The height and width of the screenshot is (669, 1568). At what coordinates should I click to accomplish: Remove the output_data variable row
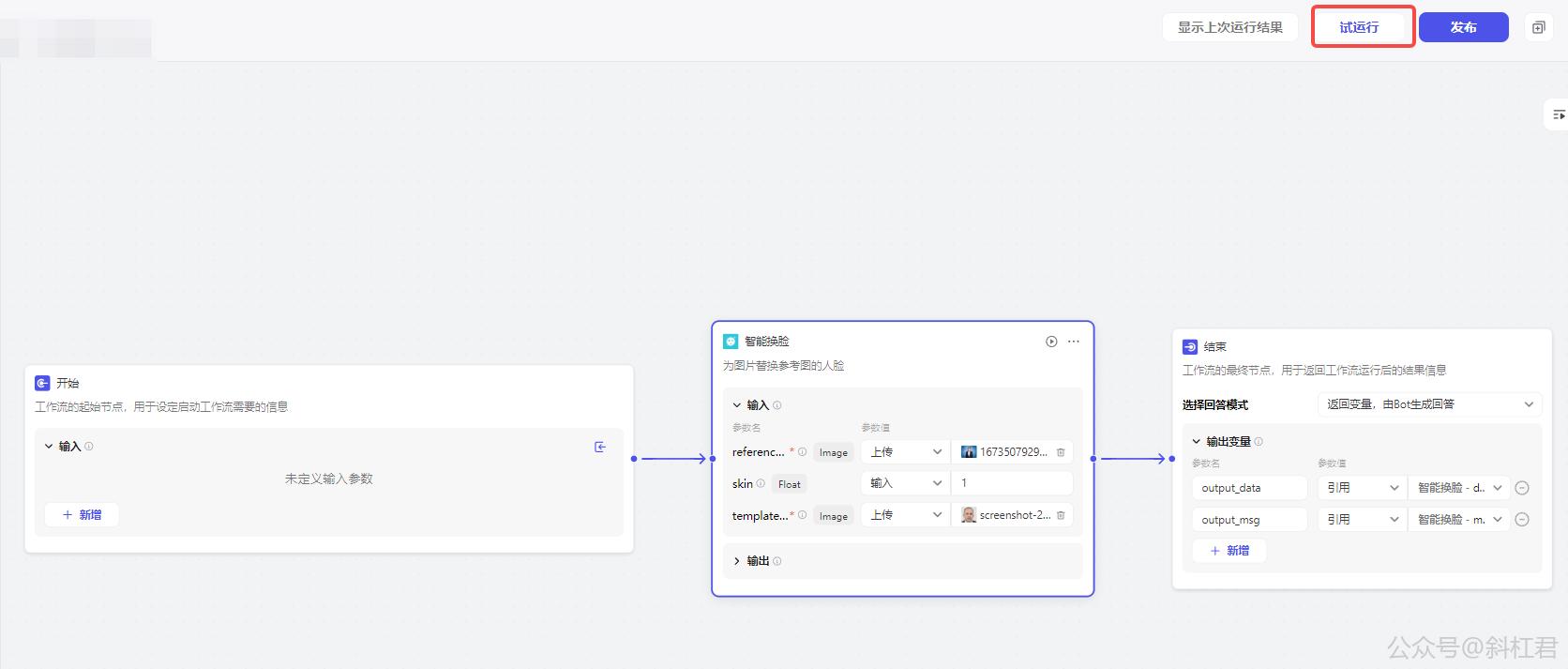[1522, 488]
